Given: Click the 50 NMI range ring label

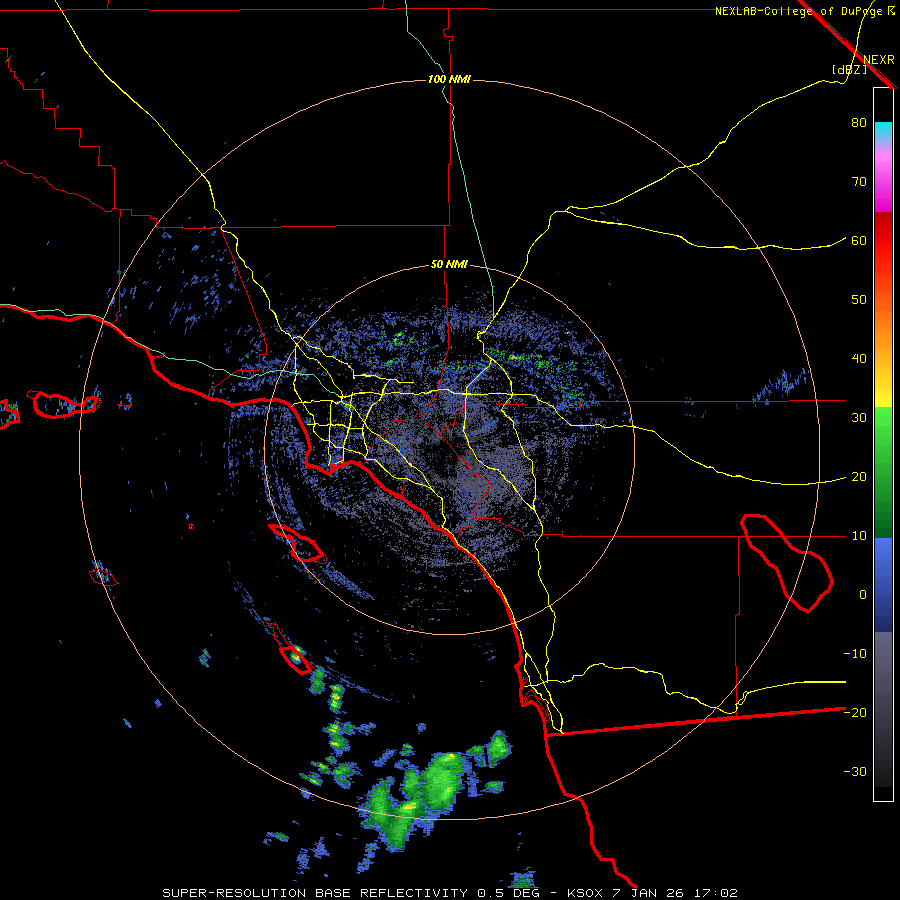Looking at the screenshot, I should [x=449, y=265].
